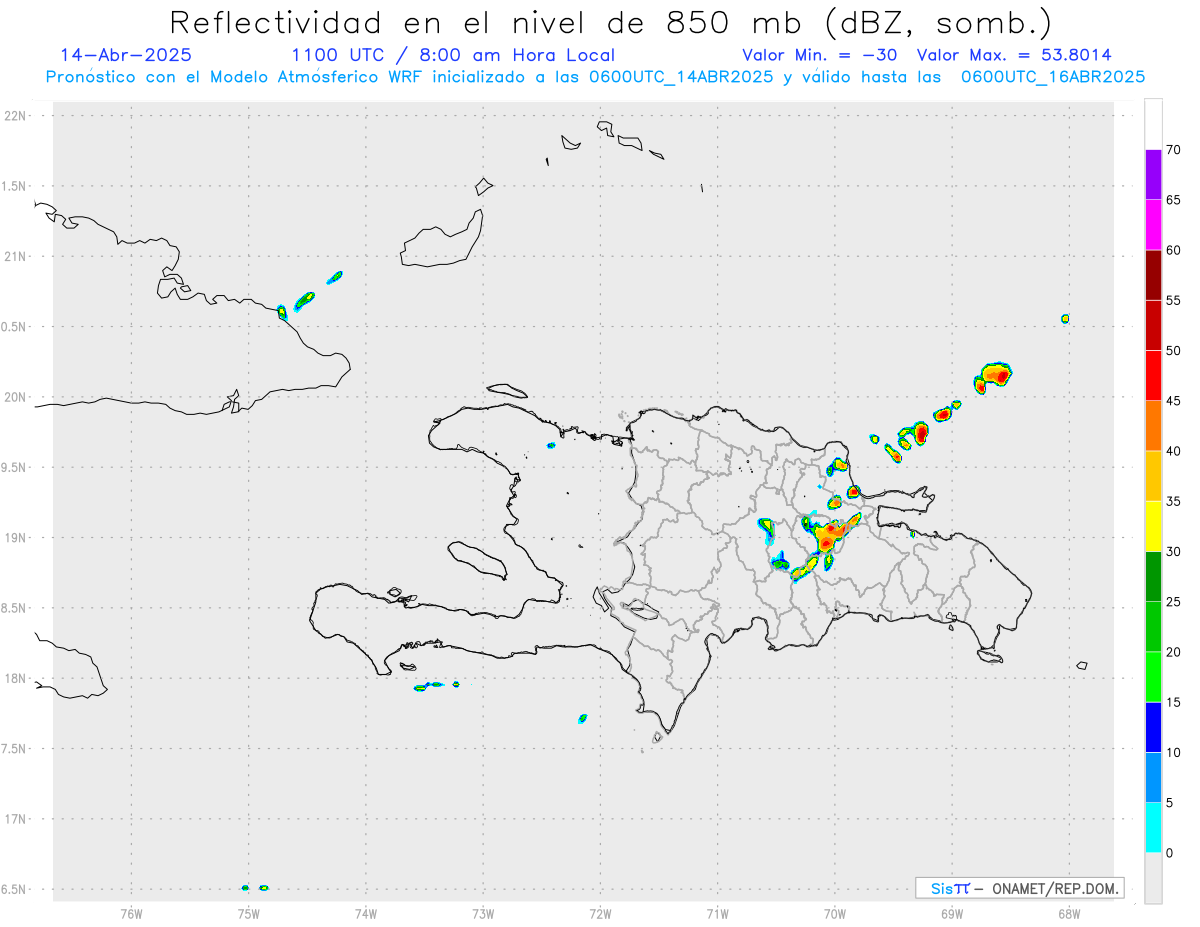1200x927 pixels.
Task: Click the 21N latitude label
Action: 17,257
